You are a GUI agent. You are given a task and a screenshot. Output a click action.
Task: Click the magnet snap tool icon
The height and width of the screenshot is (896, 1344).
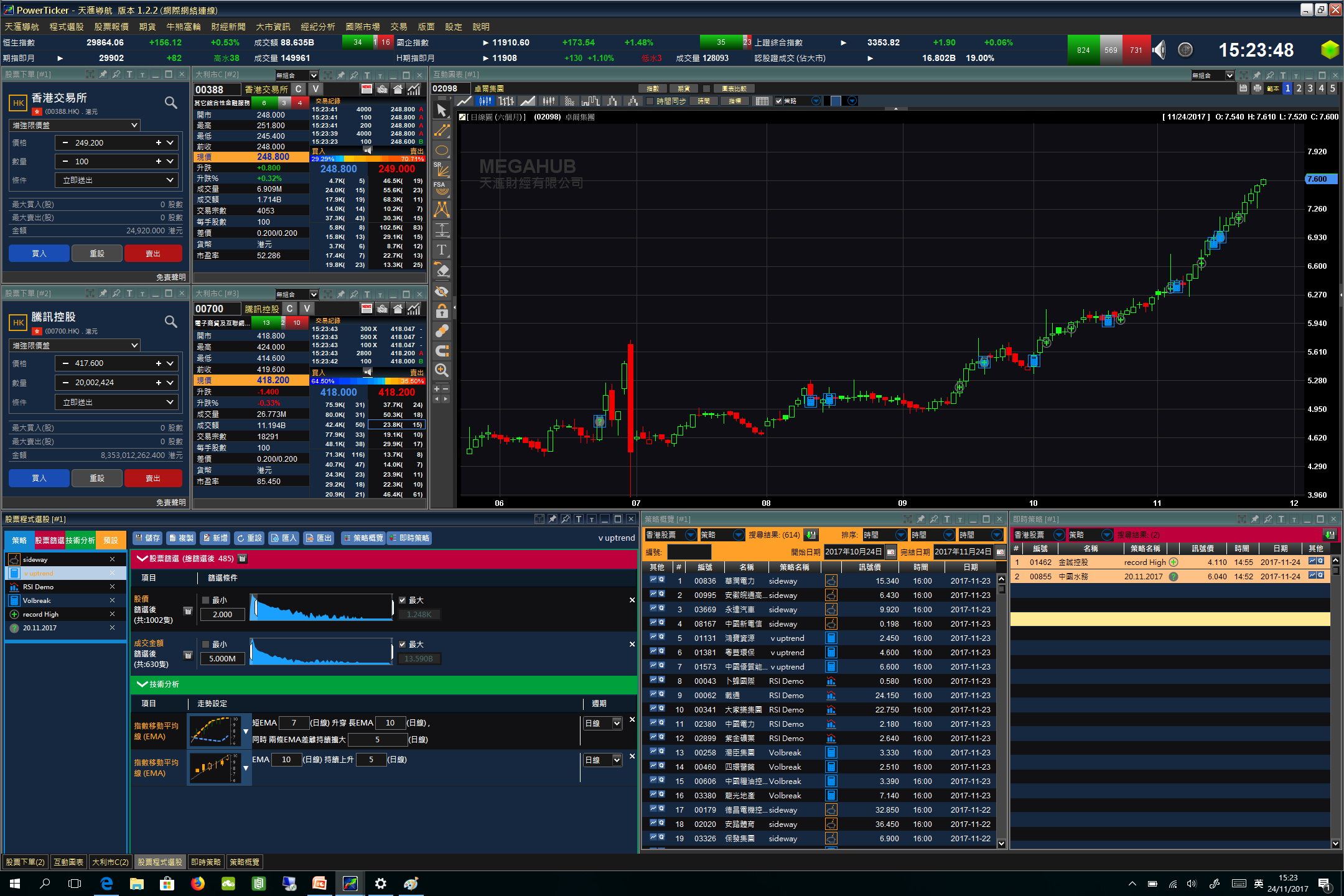point(442,350)
